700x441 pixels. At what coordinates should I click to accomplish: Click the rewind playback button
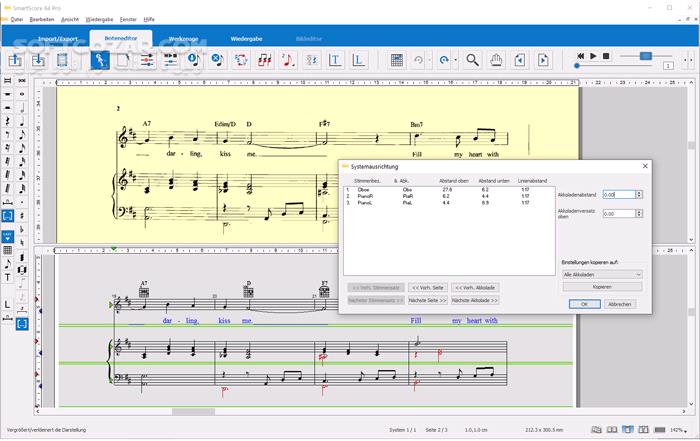click(580, 56)
